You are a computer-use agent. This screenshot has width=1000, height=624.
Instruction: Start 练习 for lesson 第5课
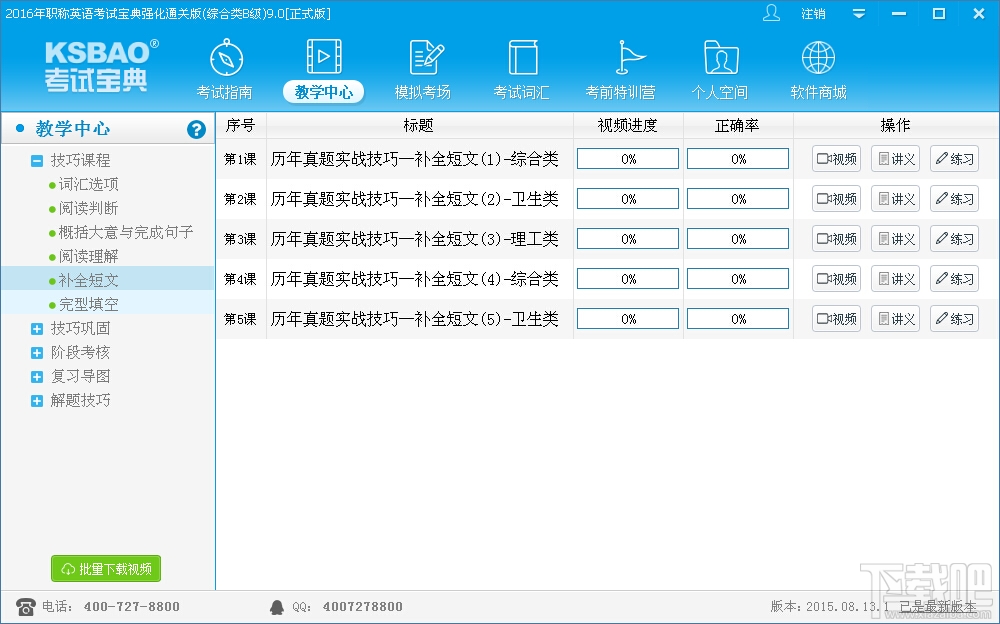tap(954, 318)
